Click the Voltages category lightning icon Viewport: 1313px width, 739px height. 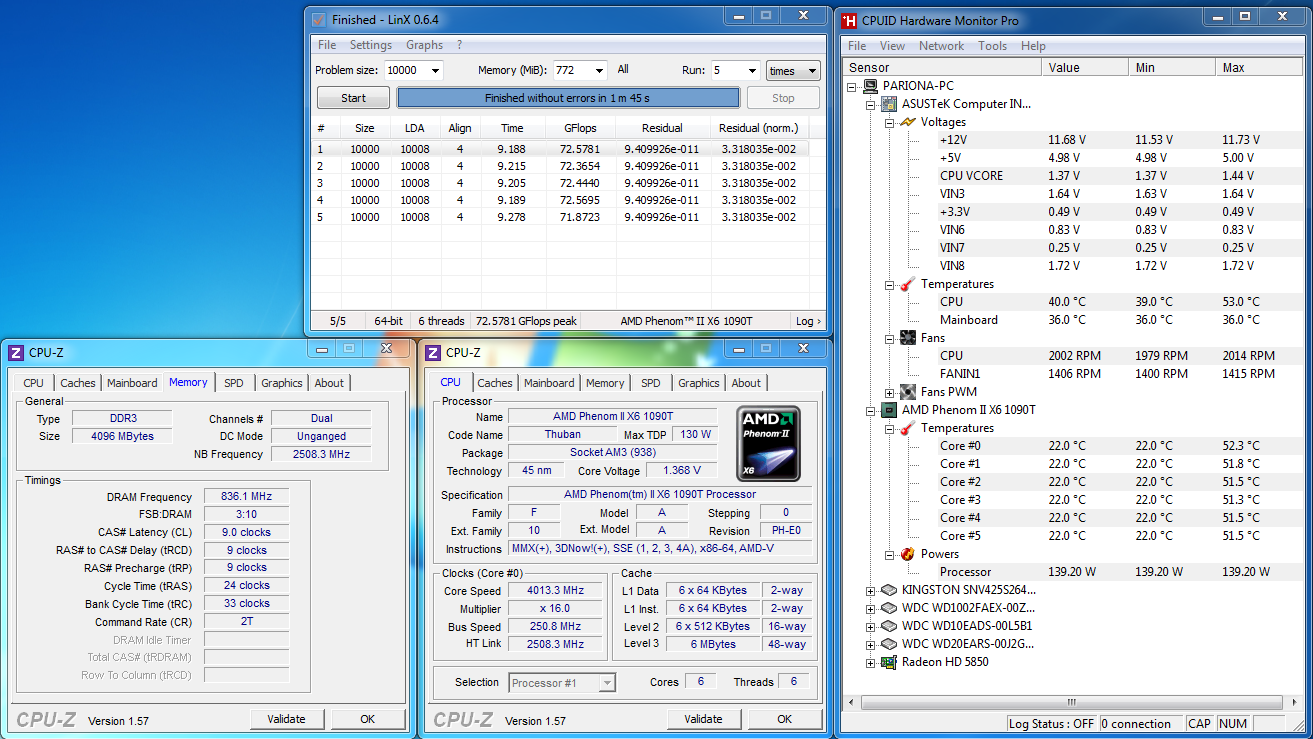pos(907,122)
